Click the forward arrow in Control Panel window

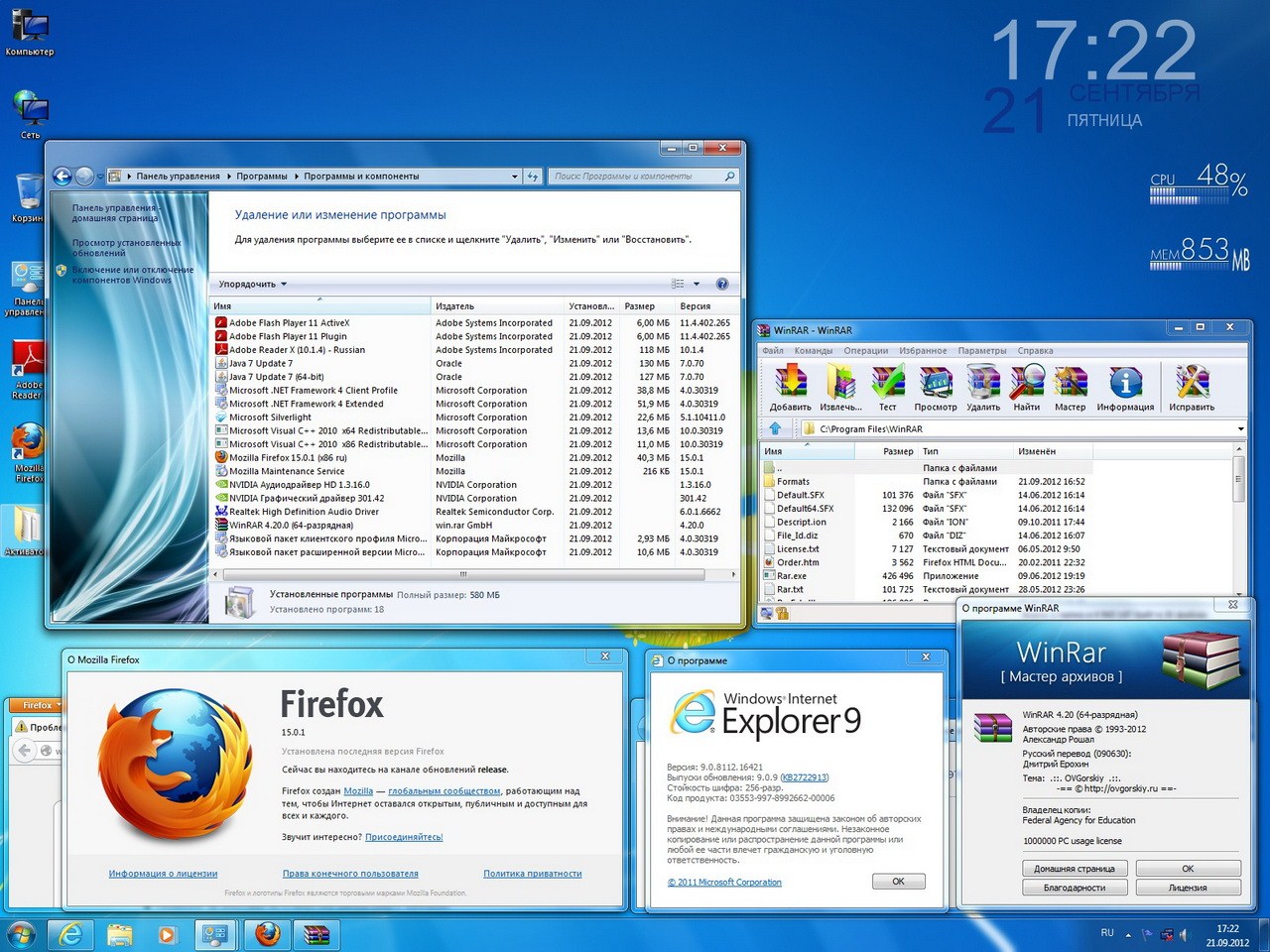click(x=85, y=177)
